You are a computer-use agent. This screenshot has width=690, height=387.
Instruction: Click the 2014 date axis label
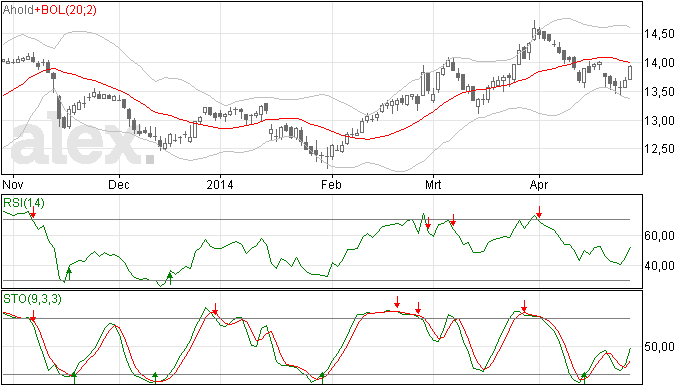[220, 184]
